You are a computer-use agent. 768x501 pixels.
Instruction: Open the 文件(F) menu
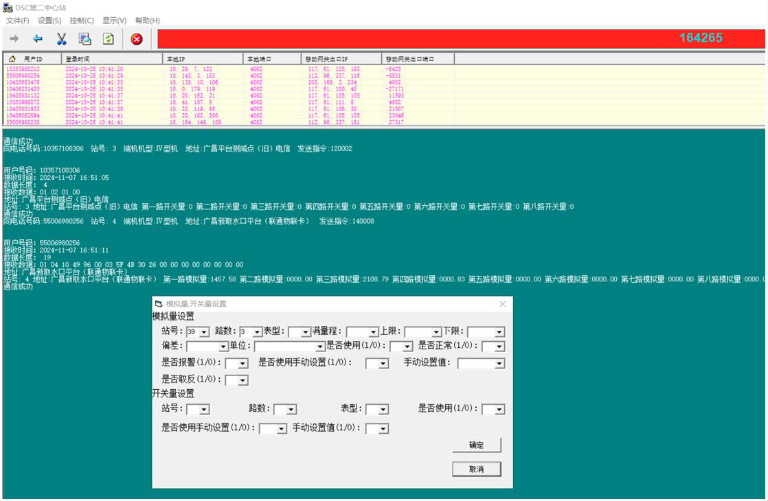(17, 21)
